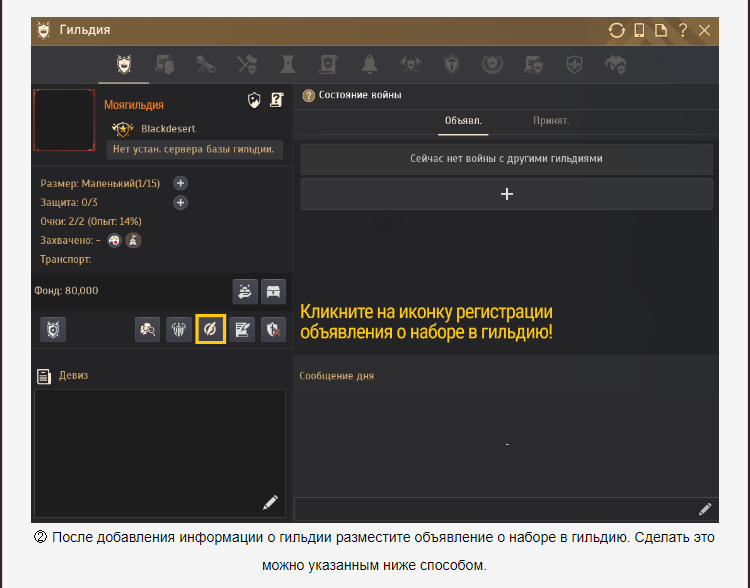
Task: Edit the Девиз with pencil icon
Action: click(270, 502)
